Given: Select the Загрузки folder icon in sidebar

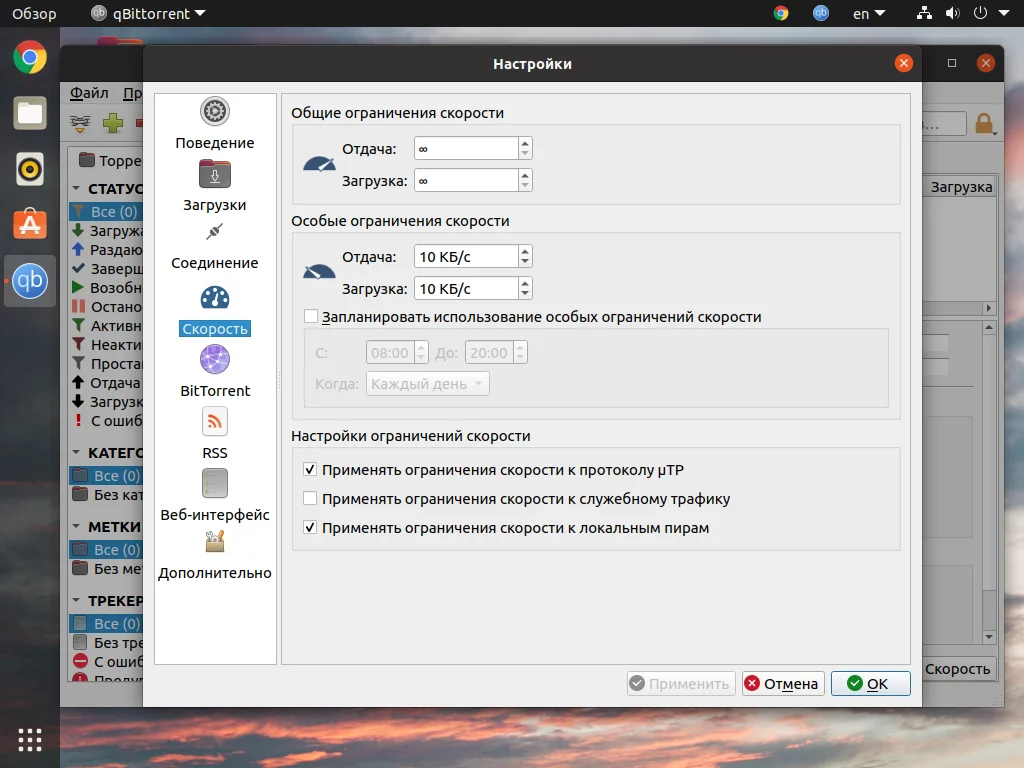Looking at the screenshot, I should 214,174.
